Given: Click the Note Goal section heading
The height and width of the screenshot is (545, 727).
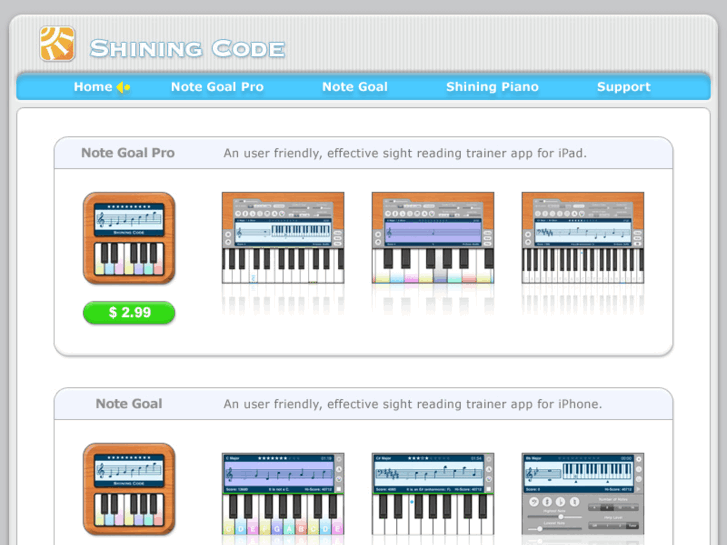Looking at the screenshot, I should (x=129, y=404).
